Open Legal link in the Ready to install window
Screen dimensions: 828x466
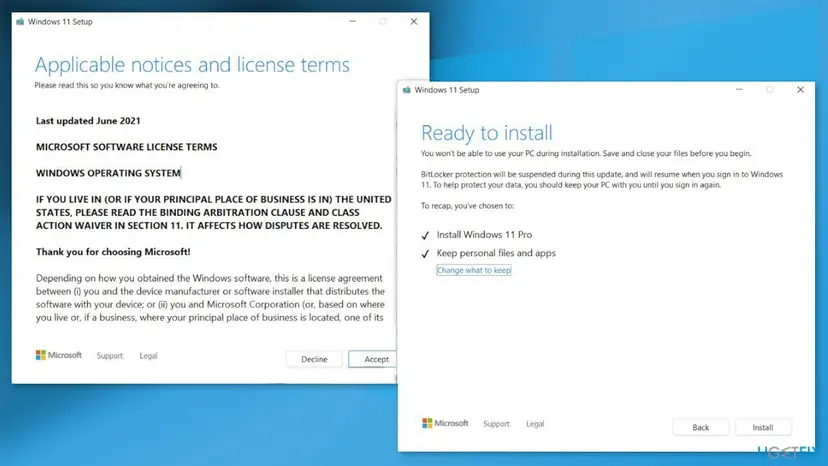pos(535,424)
